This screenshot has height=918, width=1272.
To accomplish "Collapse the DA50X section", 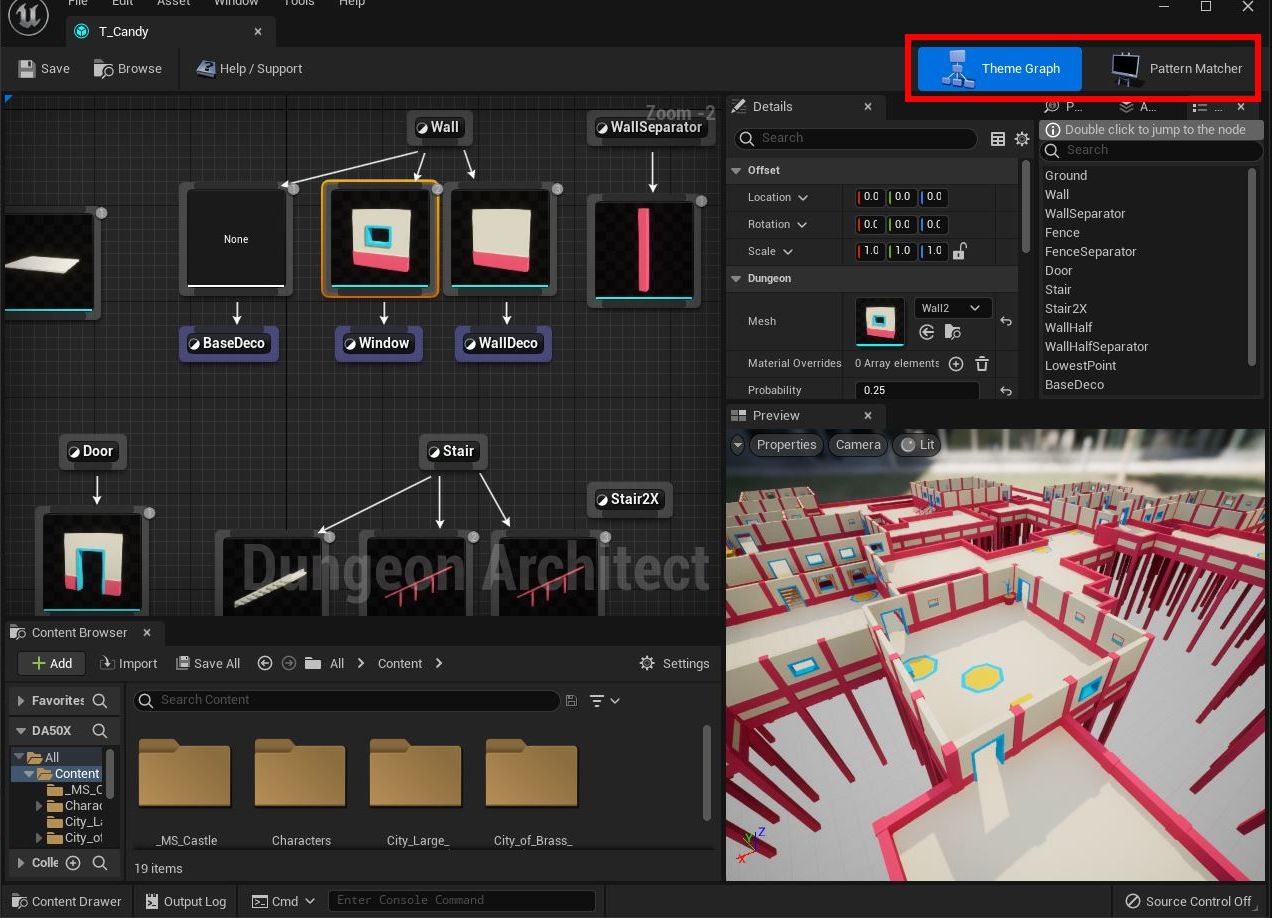I will [x=20, y=731].
